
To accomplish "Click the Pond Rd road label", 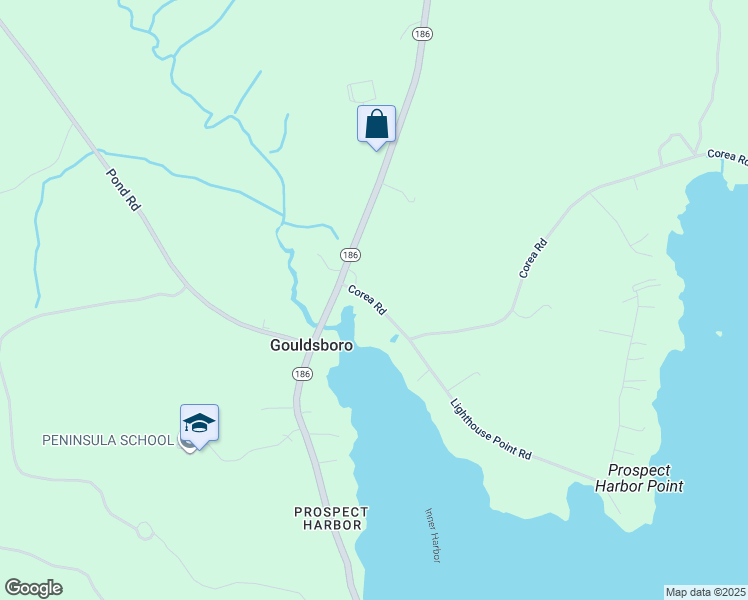I will 123,189.
